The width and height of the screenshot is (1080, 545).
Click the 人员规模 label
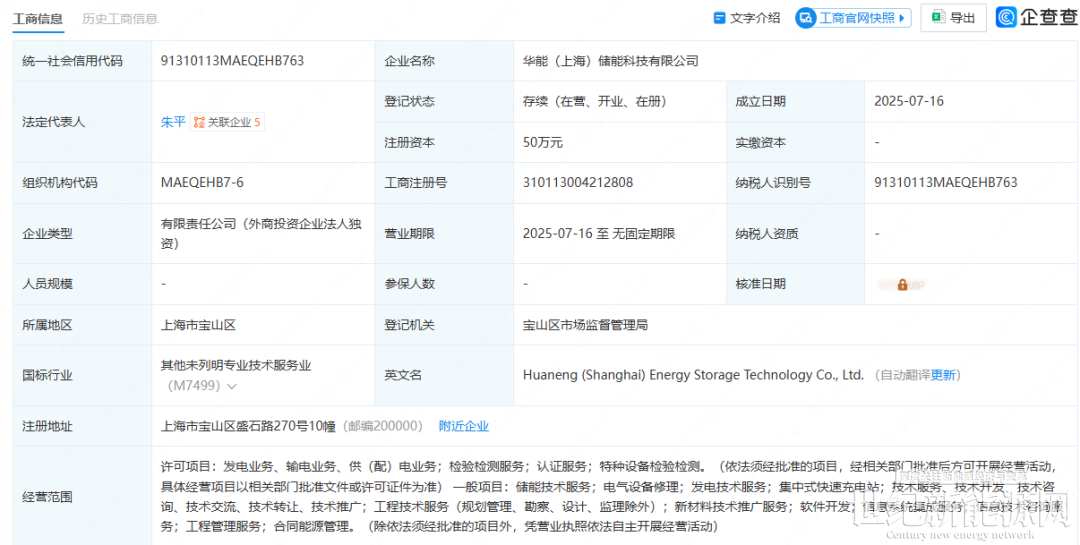tap(48, 284)
